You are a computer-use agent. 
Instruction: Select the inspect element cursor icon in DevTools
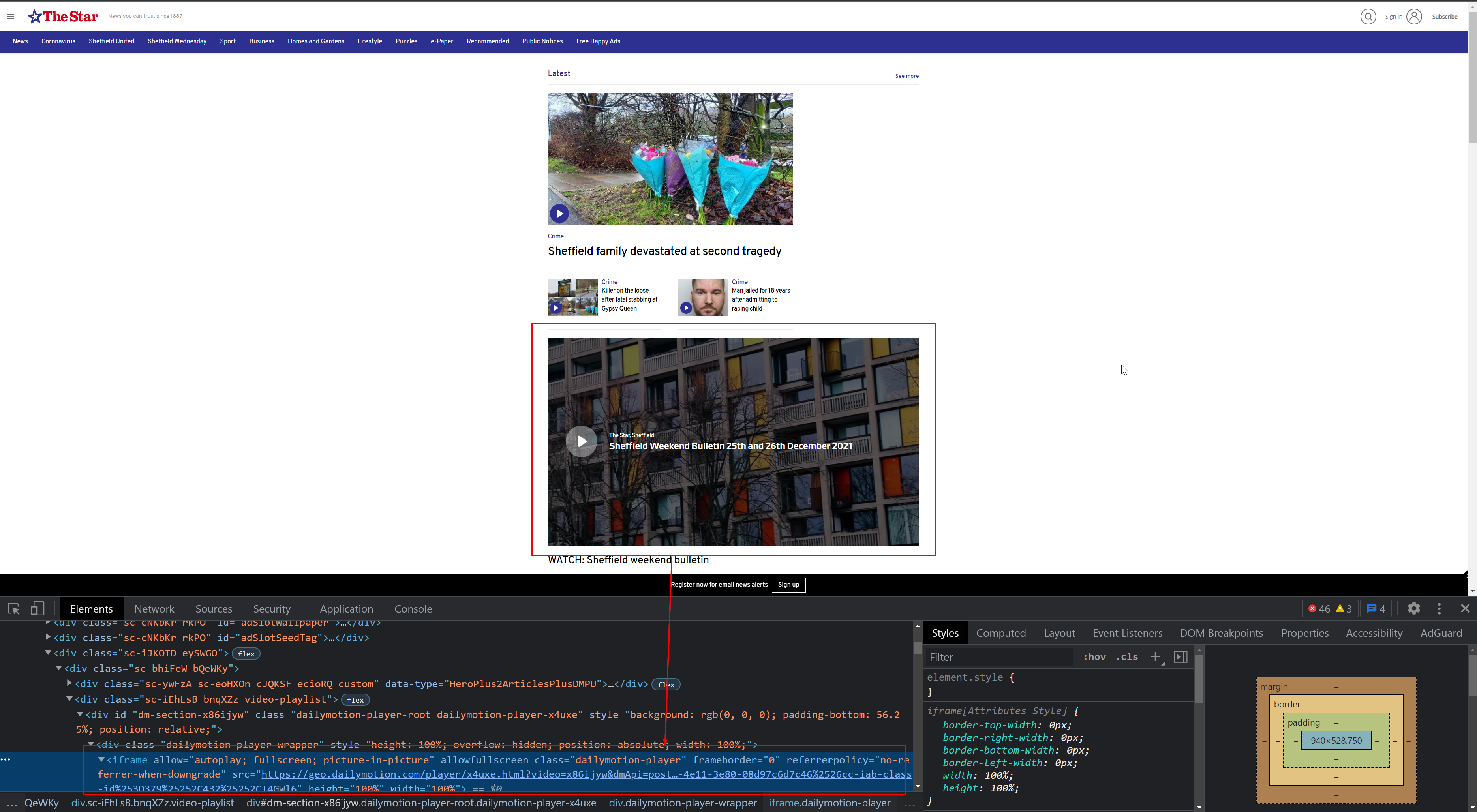[x=13, y=608]
